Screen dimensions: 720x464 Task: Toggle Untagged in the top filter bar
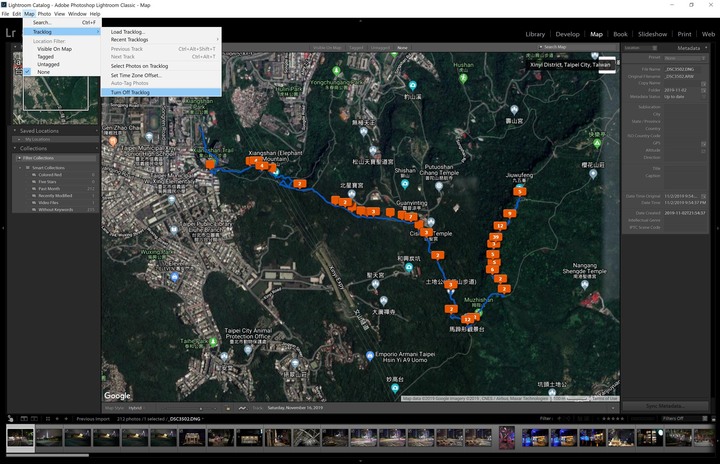(x=380, y=48)
